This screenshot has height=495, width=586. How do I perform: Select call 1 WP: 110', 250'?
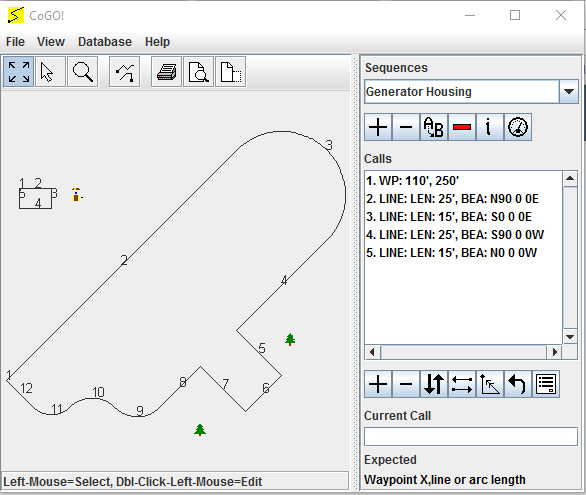tap(463, 181)
